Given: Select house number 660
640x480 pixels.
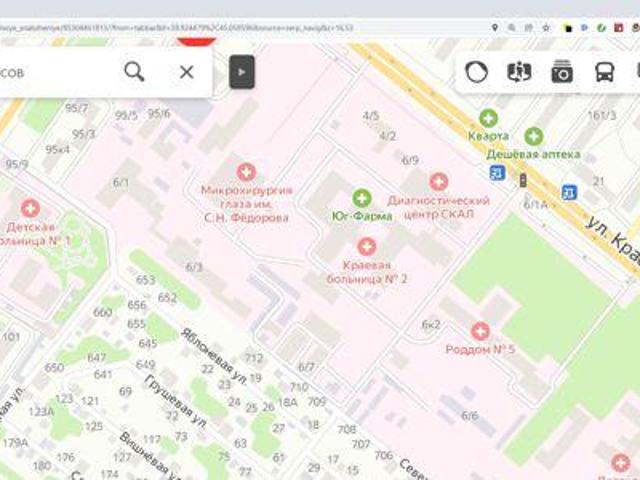Looking at the screenshot, I should click(x=102, y=313).
